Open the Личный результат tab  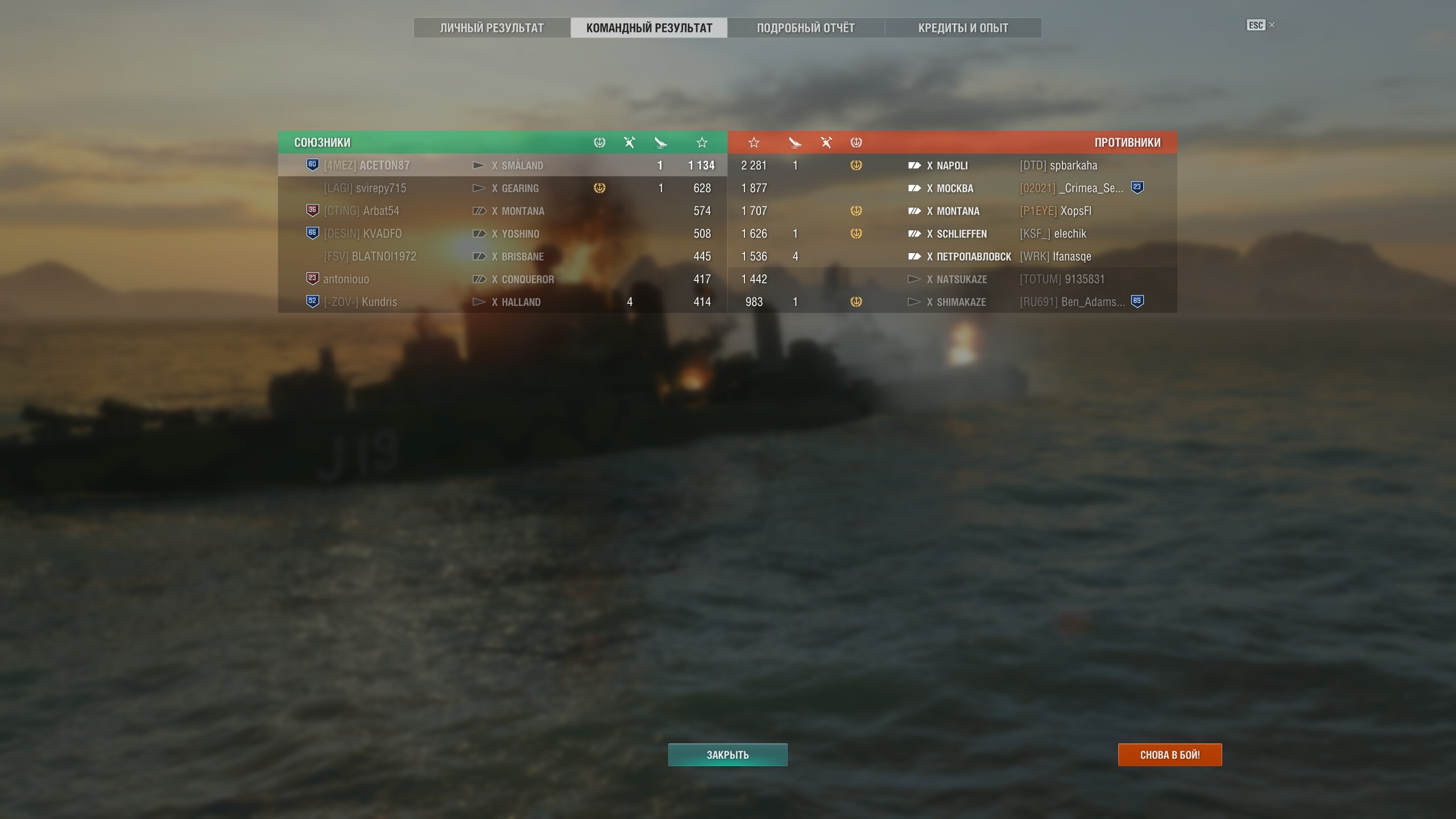click(x=492, y=28)
